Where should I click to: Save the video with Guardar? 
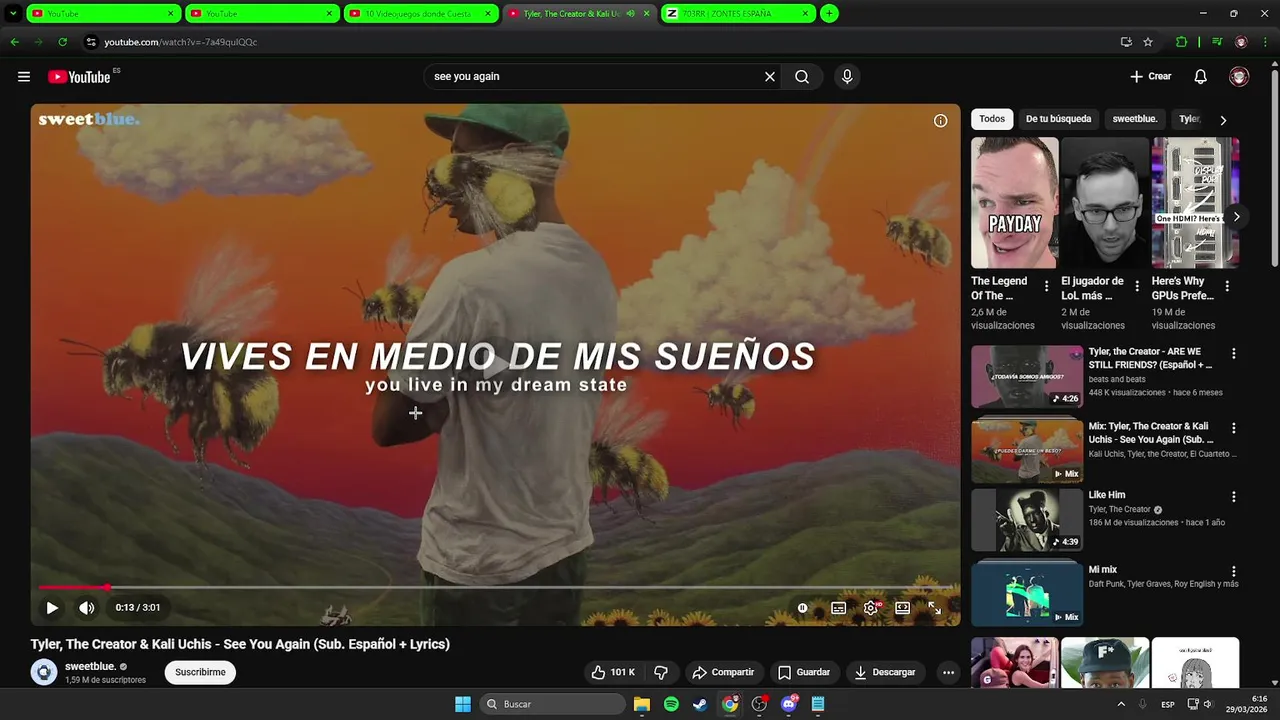click(x=804, y=672)
